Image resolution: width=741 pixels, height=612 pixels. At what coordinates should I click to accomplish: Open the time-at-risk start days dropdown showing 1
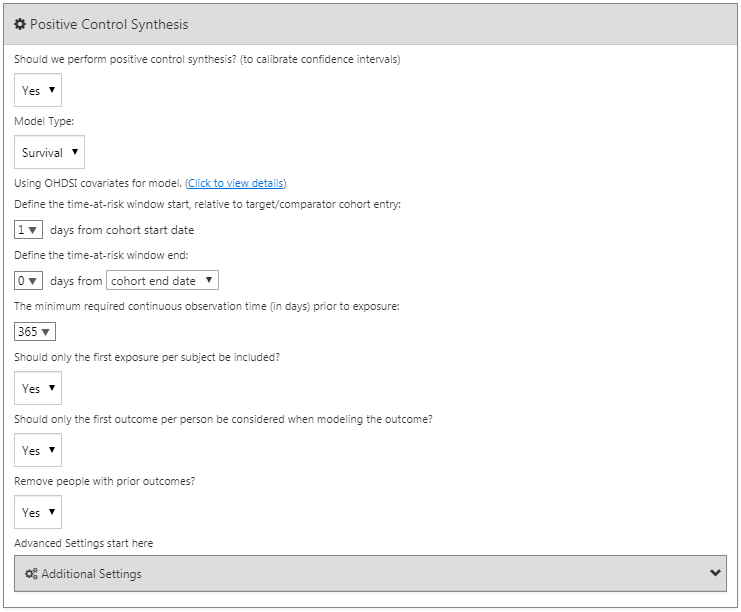coord(28,230)
